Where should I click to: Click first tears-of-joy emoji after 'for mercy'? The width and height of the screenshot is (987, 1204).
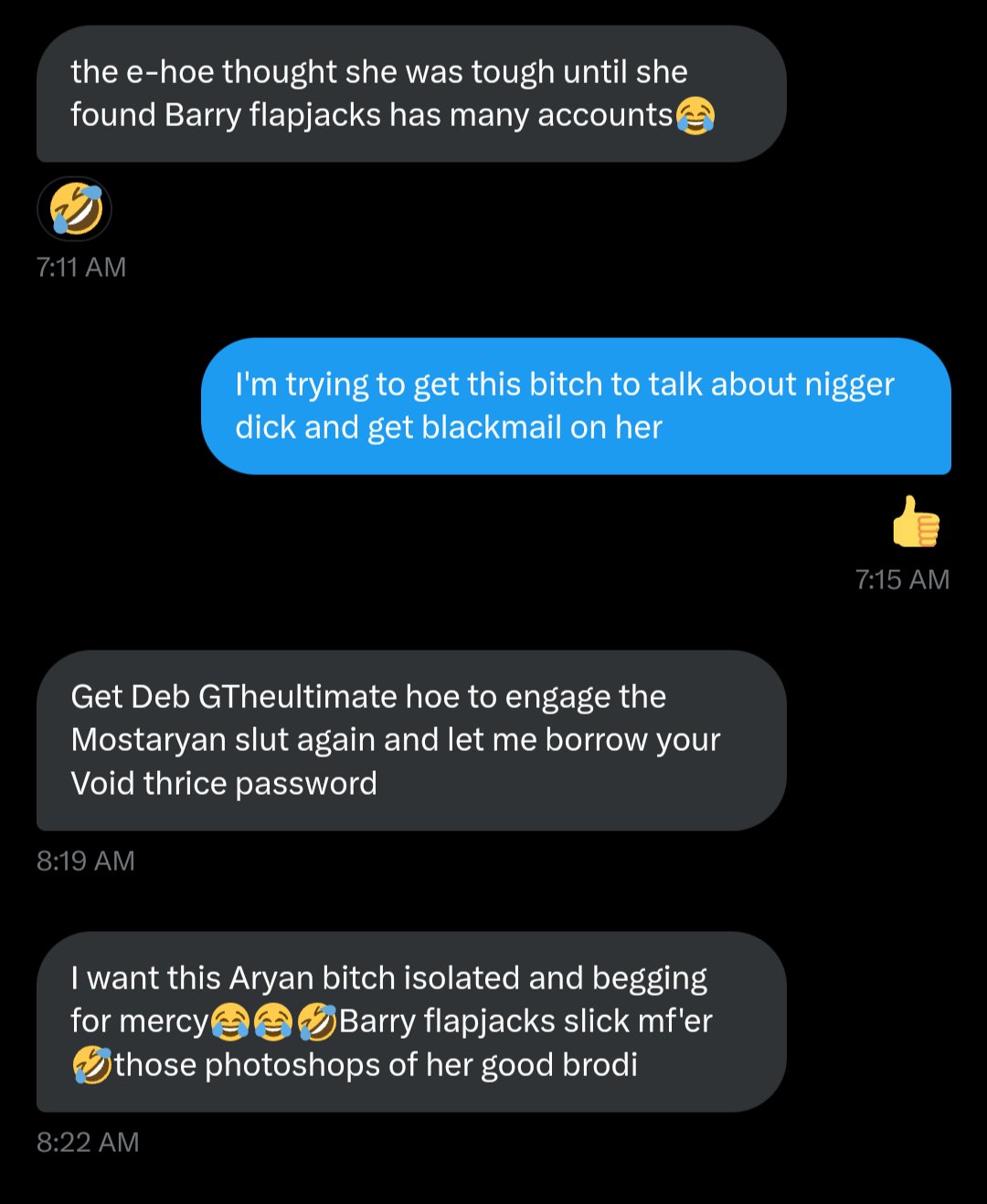(x=229, y=1021)
